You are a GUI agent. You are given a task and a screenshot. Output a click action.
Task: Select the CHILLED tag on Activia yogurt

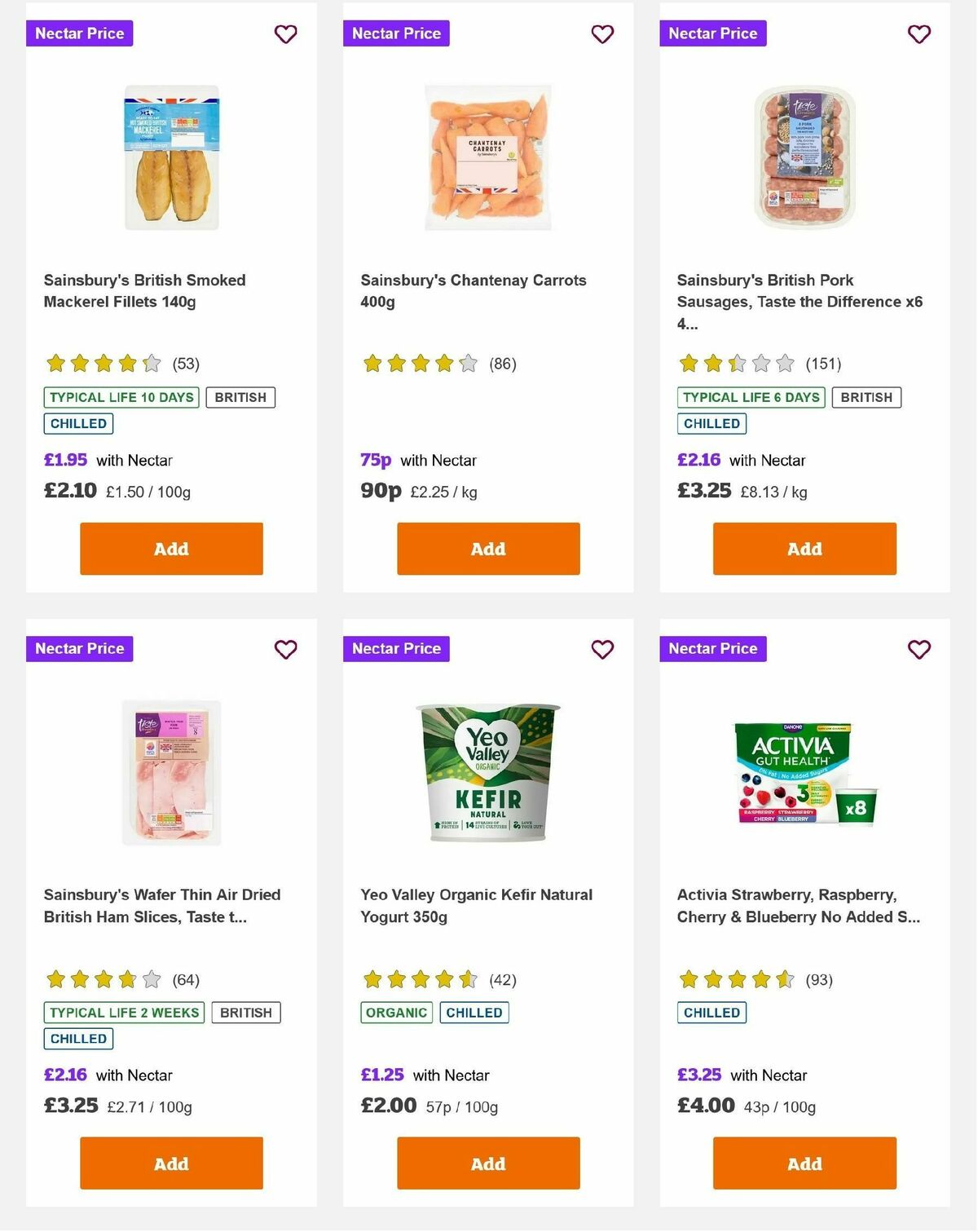pos(711,1013)
